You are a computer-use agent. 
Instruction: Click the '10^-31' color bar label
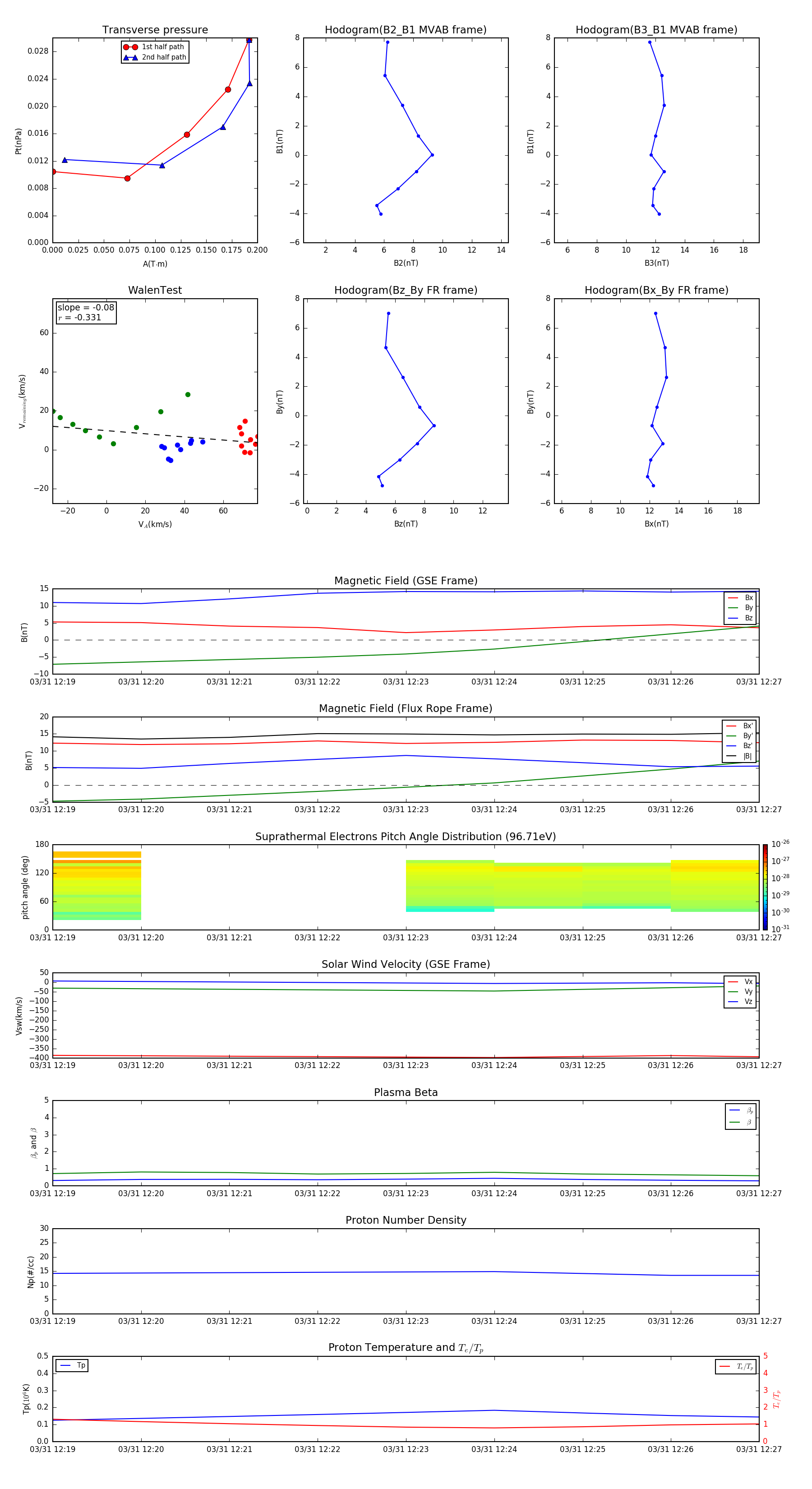780,929
